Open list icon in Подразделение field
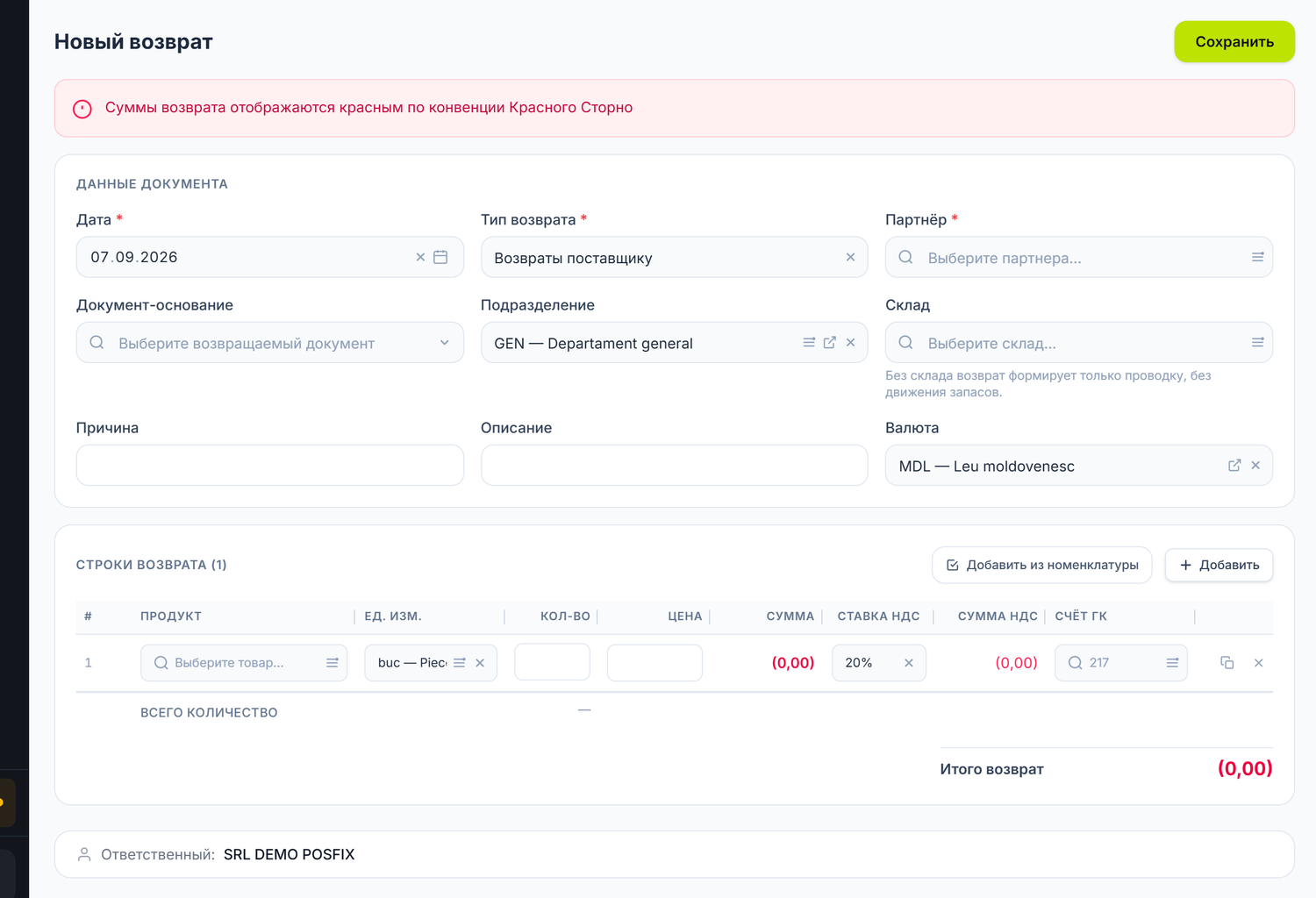The width and height of the screenshot is (1316, 898). 809,342
